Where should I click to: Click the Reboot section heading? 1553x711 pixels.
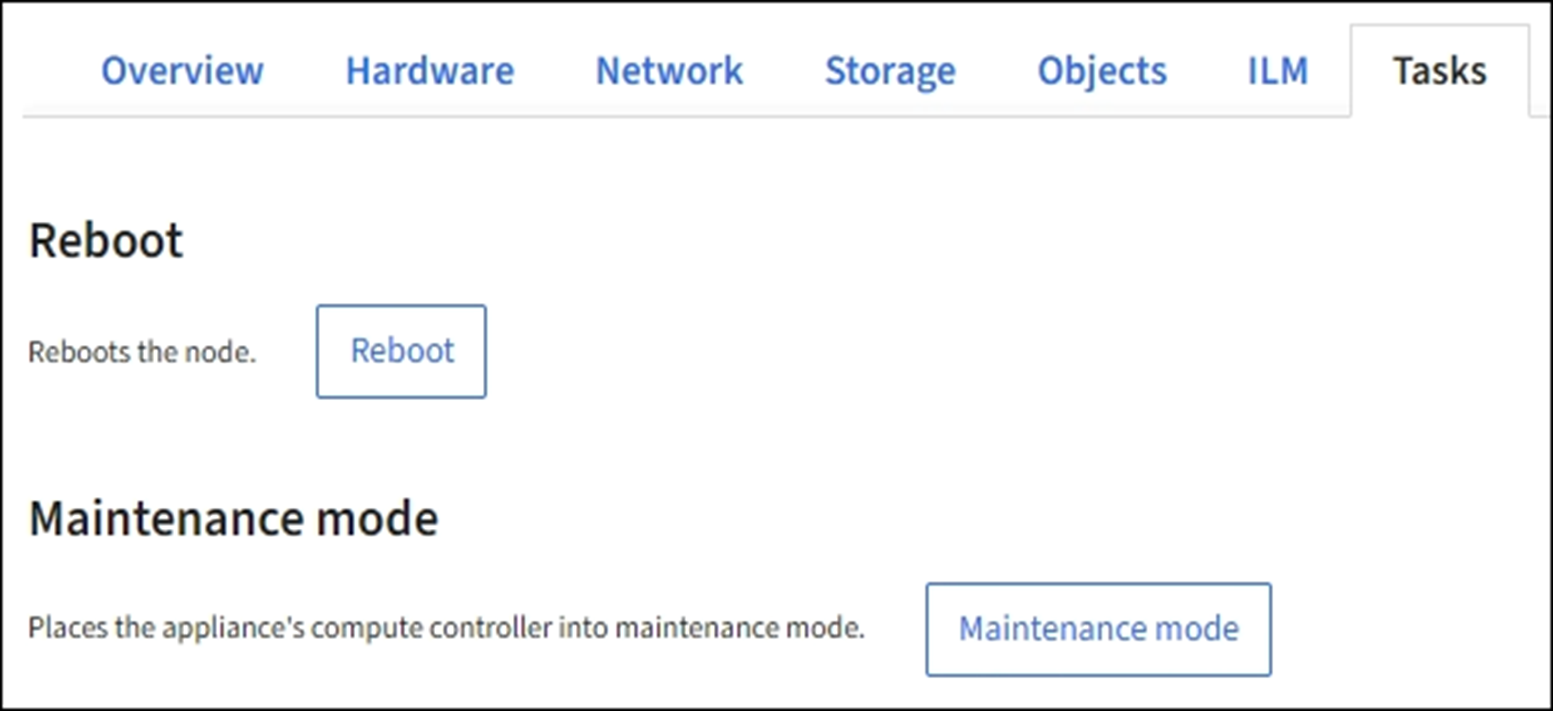click(x=106, y=241)
